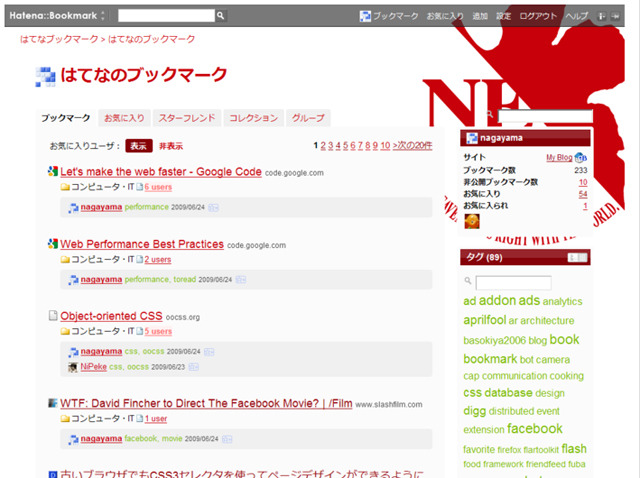This screenshot has height=478, width=640.
Task: Open 追加 in the top header
Action: coord(480,16)
